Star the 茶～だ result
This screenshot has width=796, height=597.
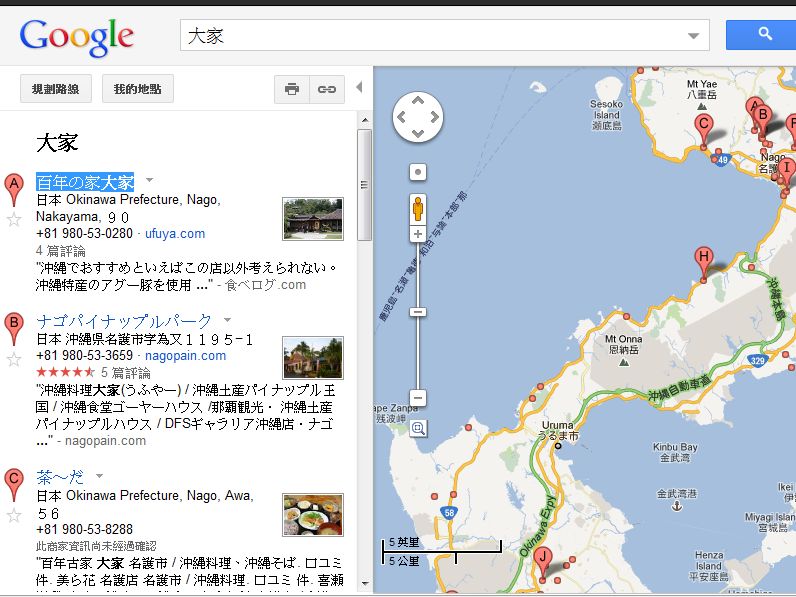14,516
